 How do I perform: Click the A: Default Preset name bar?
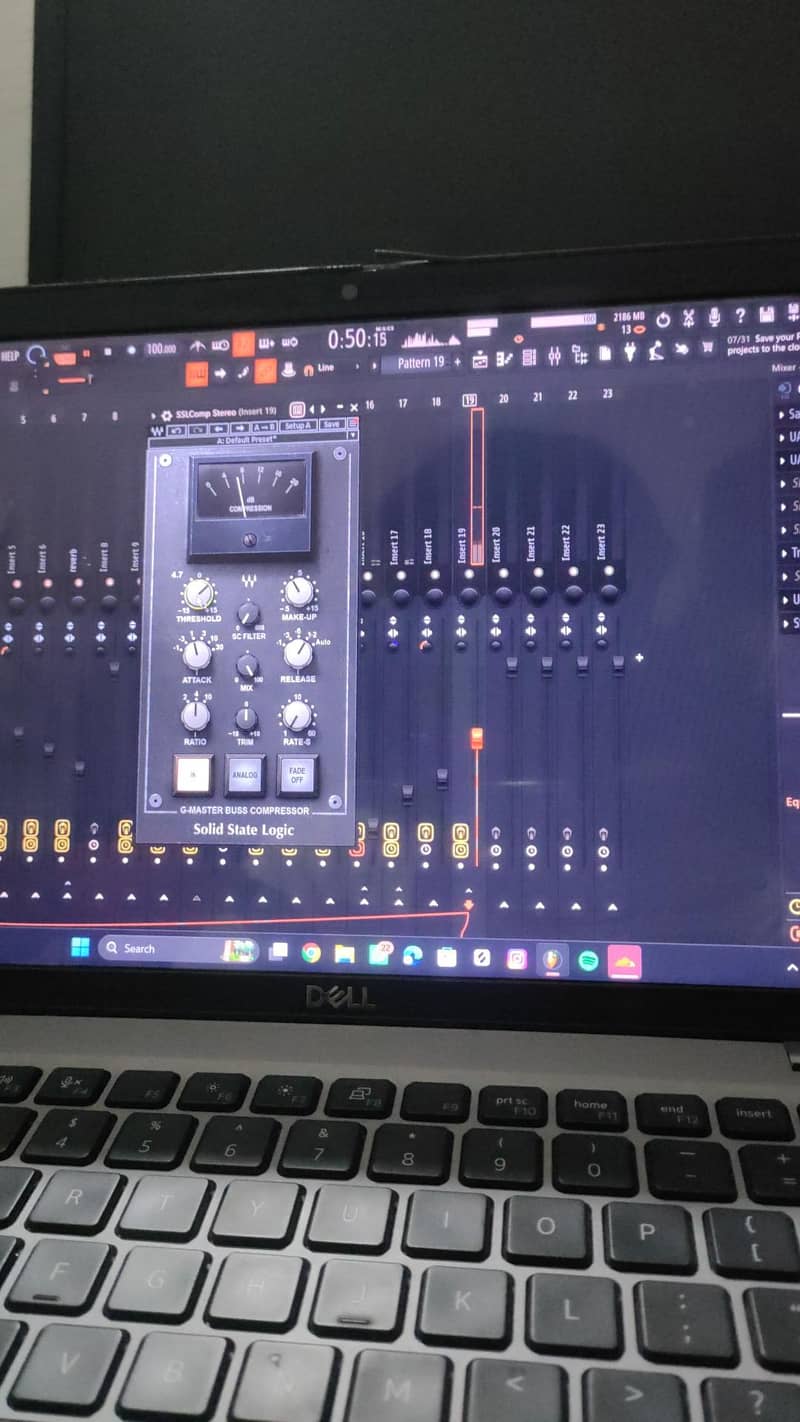click(x=248, y=439)
